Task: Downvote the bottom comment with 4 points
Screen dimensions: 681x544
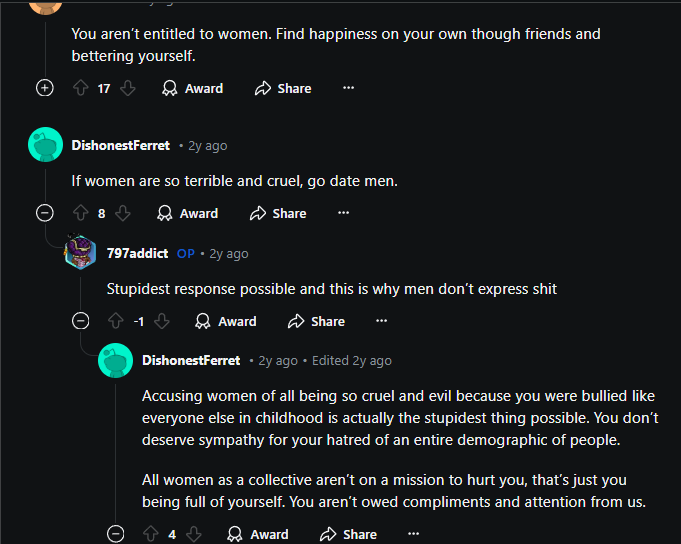Action: (193, 534)
